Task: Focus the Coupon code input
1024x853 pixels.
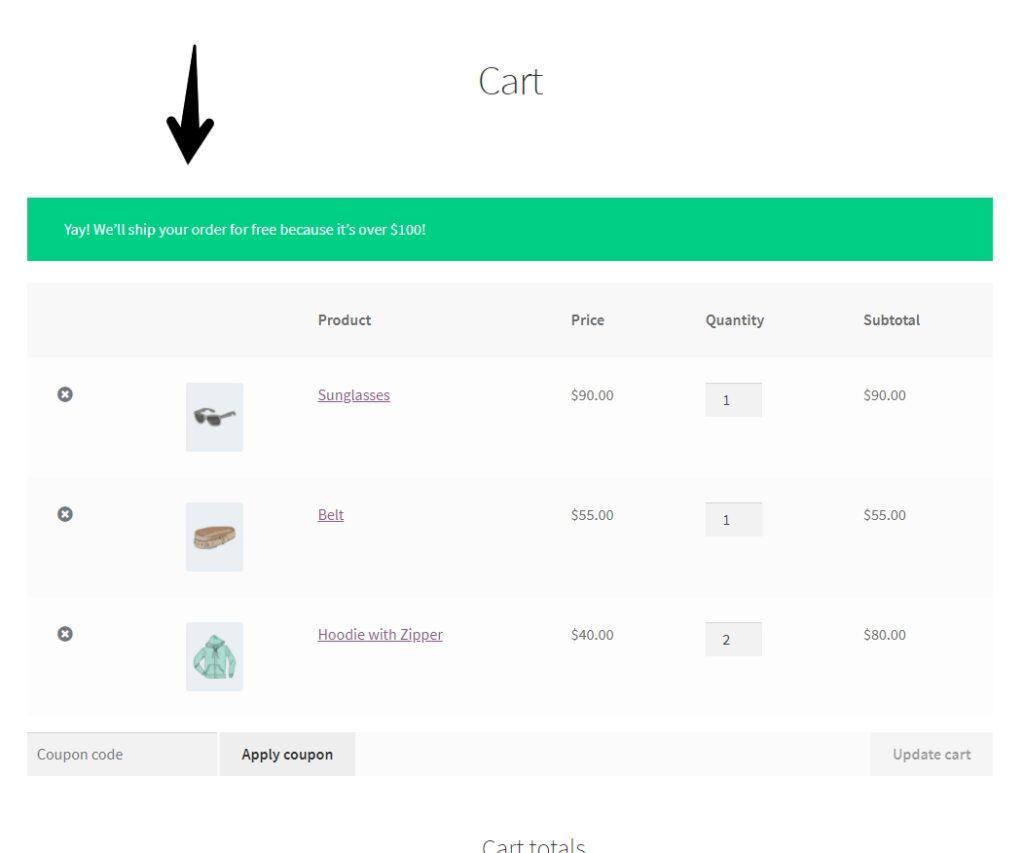Action: [122, 754]
